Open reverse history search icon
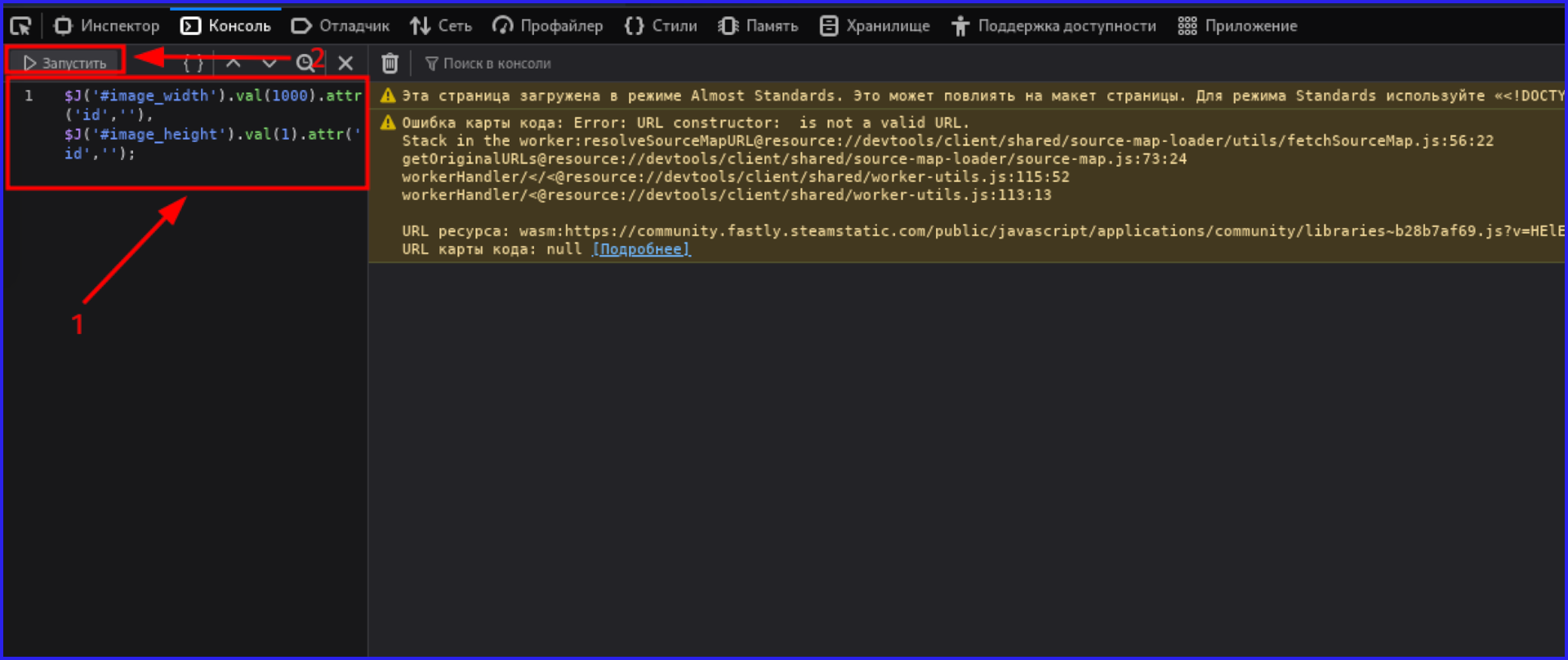 [305, 63]
